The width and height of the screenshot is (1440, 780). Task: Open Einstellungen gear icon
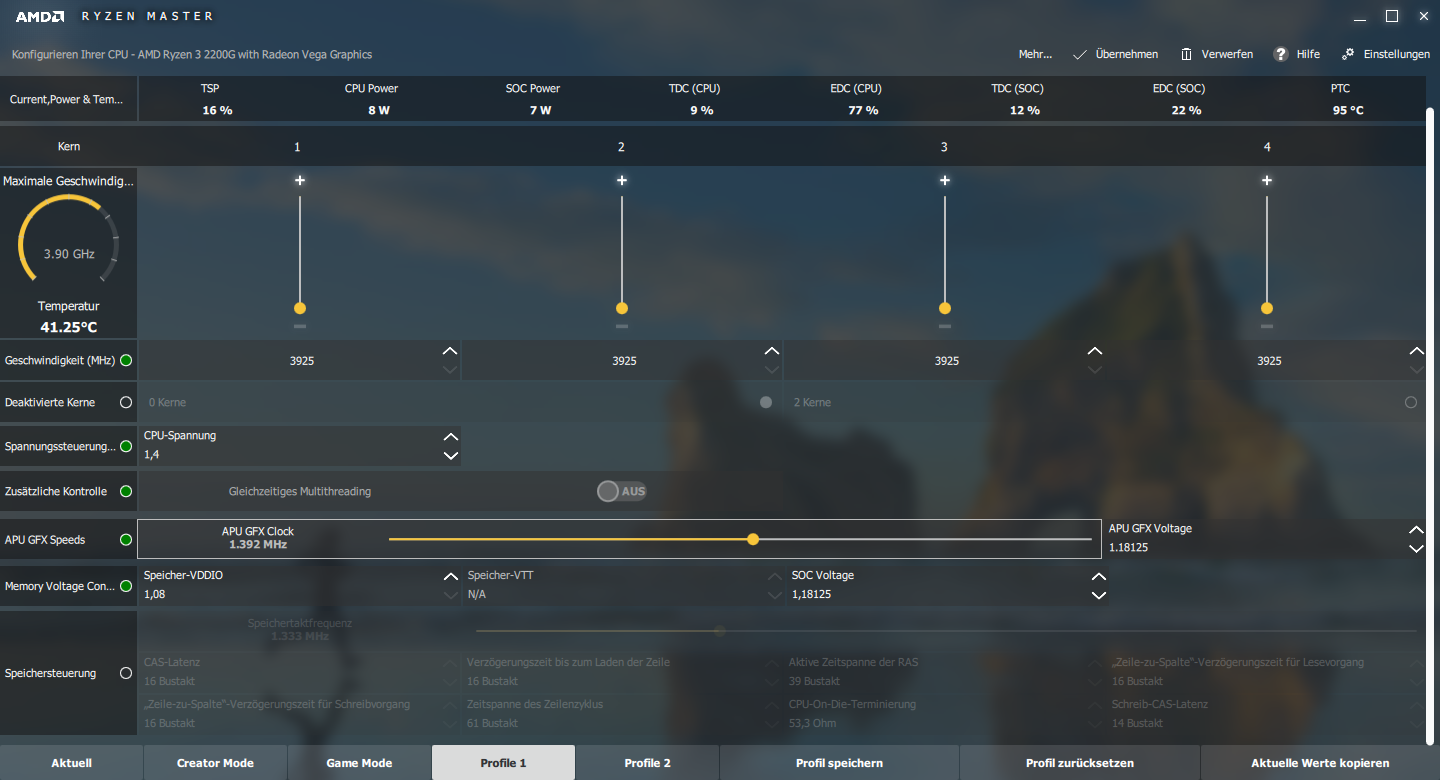point(1348,54)
